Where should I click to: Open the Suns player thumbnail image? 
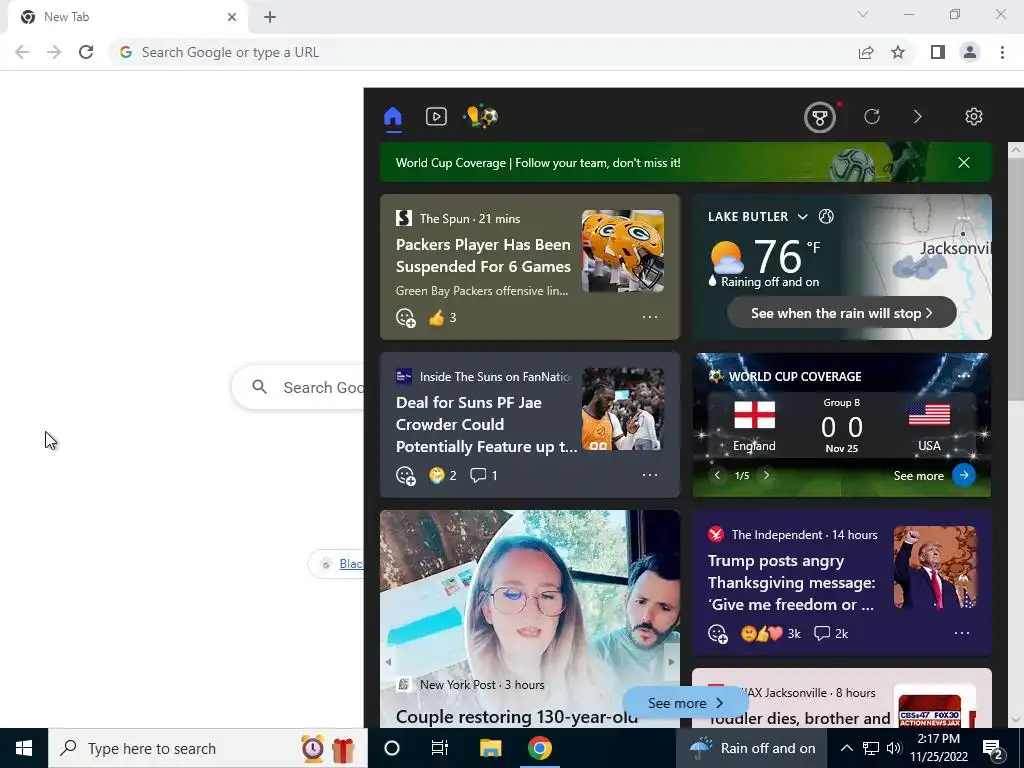tap(623, 409)
